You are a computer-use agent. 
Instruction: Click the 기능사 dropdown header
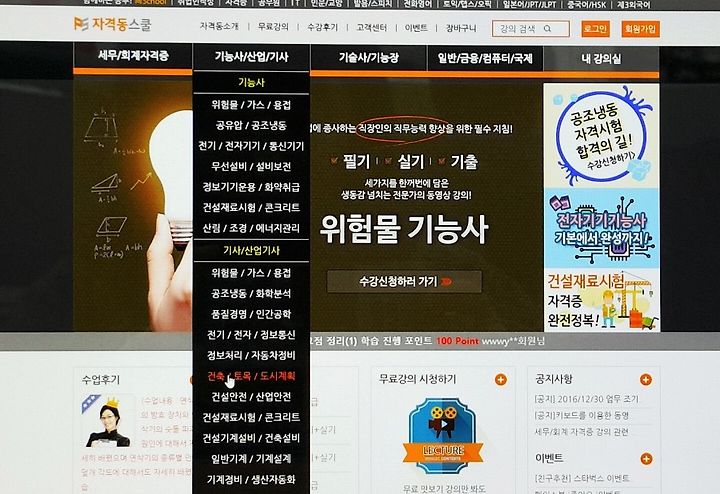(x=251, y=83)
